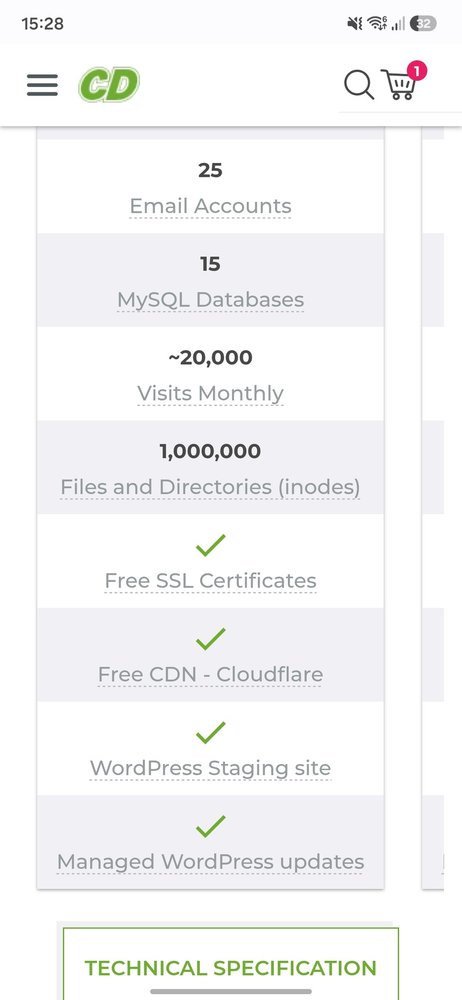
Task: Tap the Managed WordPress updates checkmark
Action: 211,827
